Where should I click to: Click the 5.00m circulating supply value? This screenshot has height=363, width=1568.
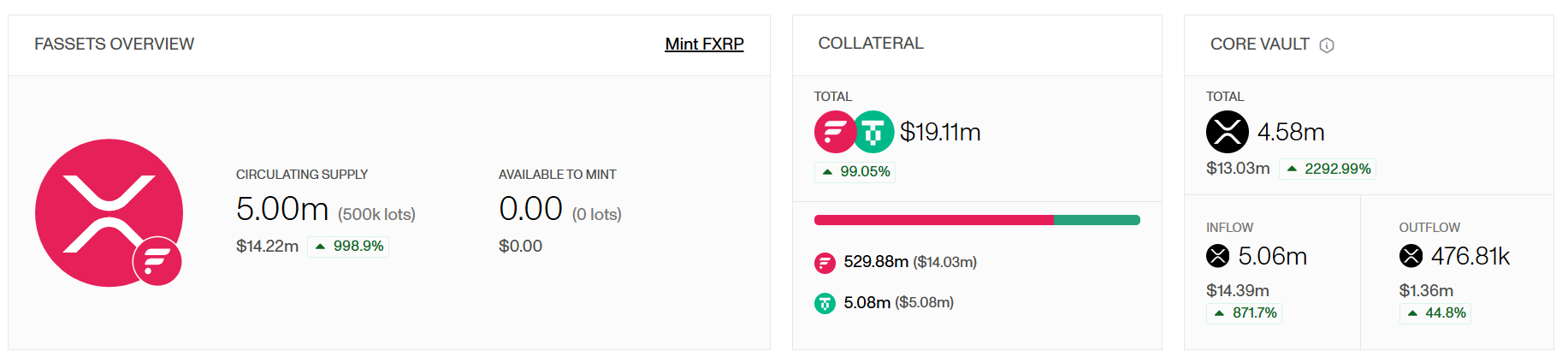282,209
